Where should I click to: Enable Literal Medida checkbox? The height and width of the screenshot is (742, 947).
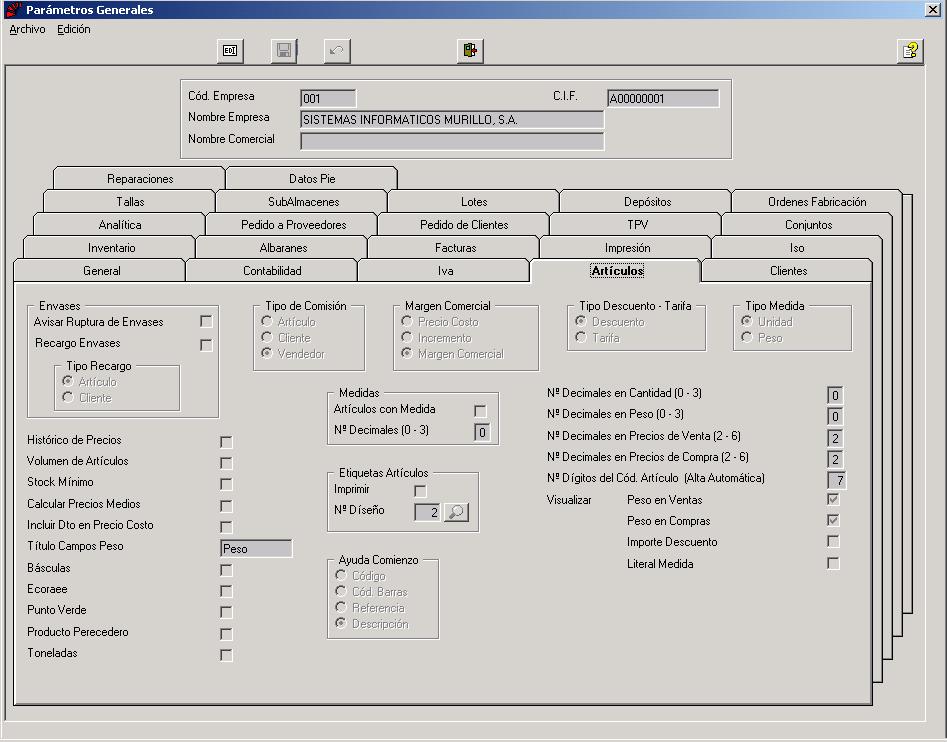coord(833,563)
